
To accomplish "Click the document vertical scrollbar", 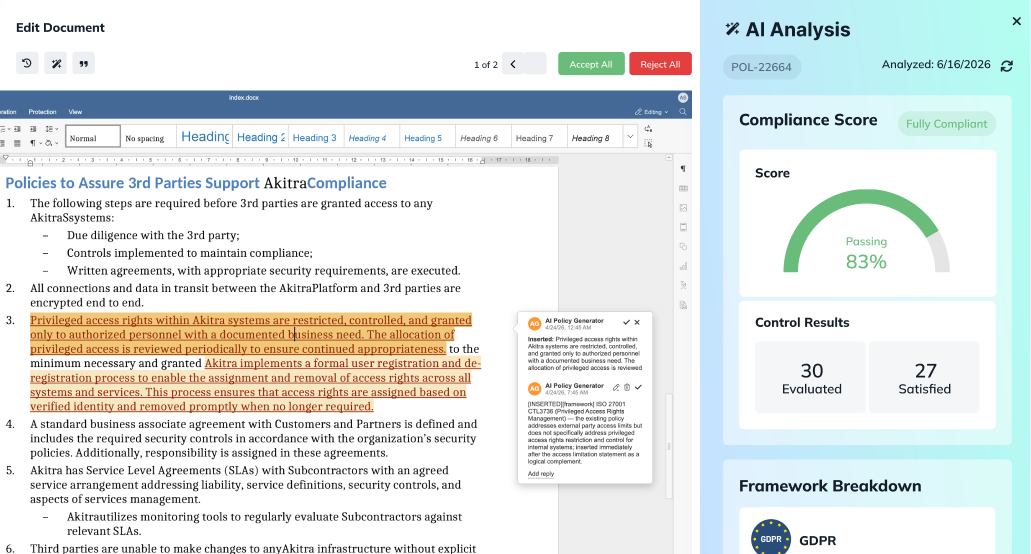I will [669, 444].
